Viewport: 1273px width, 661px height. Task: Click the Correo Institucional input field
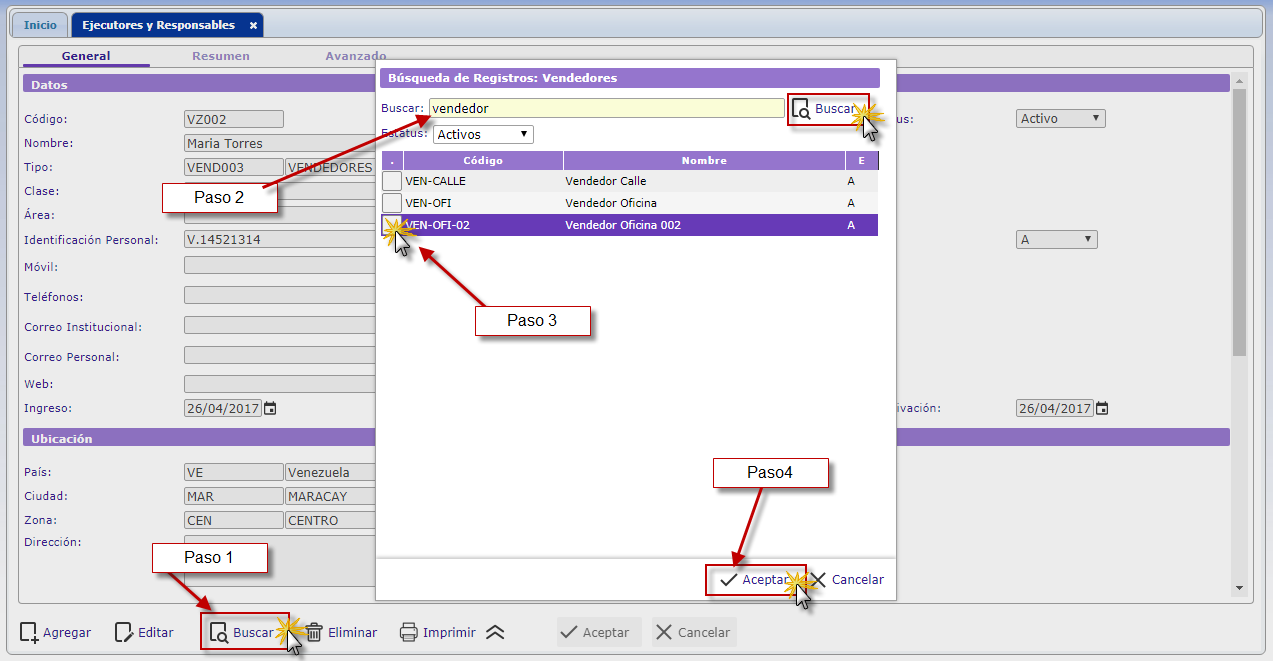(x=280, y=326)
